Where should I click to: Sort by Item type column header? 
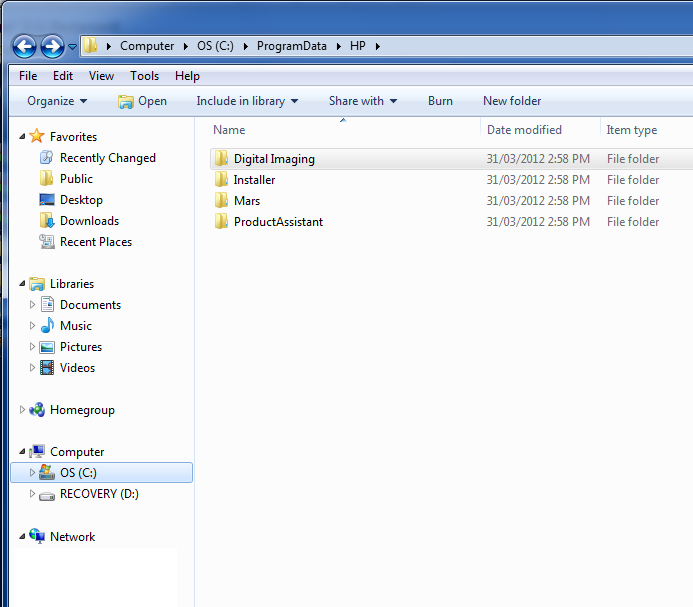point(632,130)
